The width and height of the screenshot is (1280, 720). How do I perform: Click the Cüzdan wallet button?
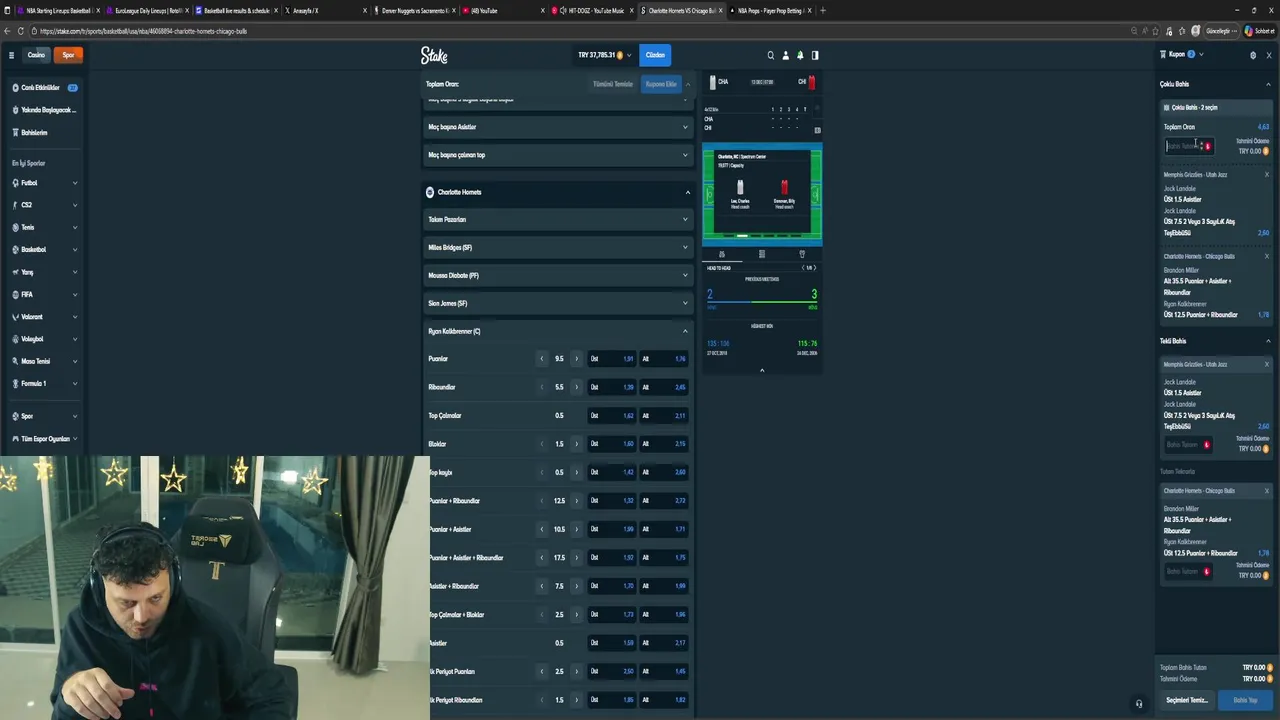[655, 55]
